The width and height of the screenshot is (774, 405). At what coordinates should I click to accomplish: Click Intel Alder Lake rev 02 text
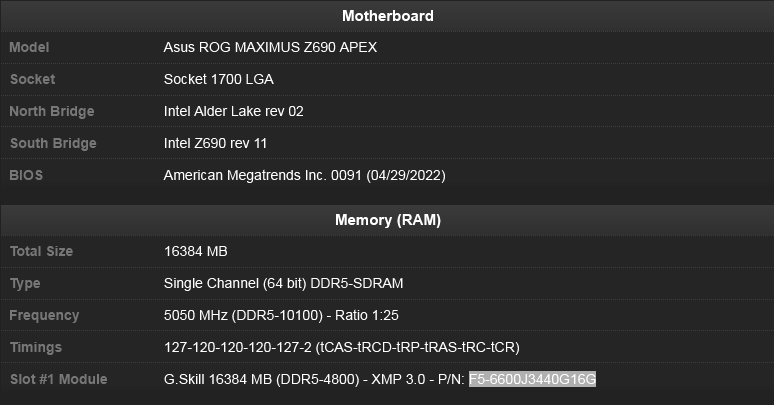click(x=233, y=111)
